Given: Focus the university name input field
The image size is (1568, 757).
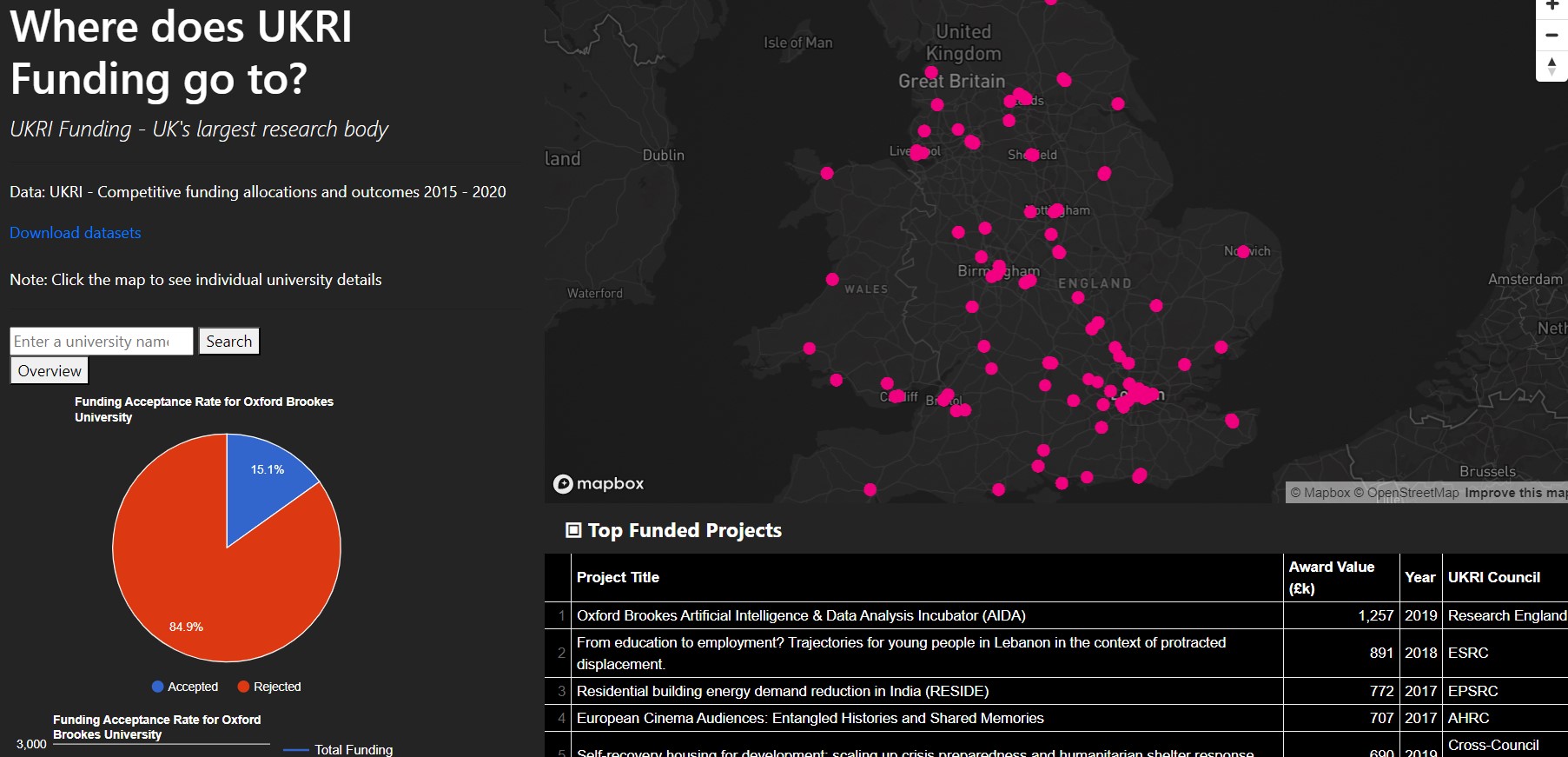Looking at the screenshot, I should [x=102, y=342].
